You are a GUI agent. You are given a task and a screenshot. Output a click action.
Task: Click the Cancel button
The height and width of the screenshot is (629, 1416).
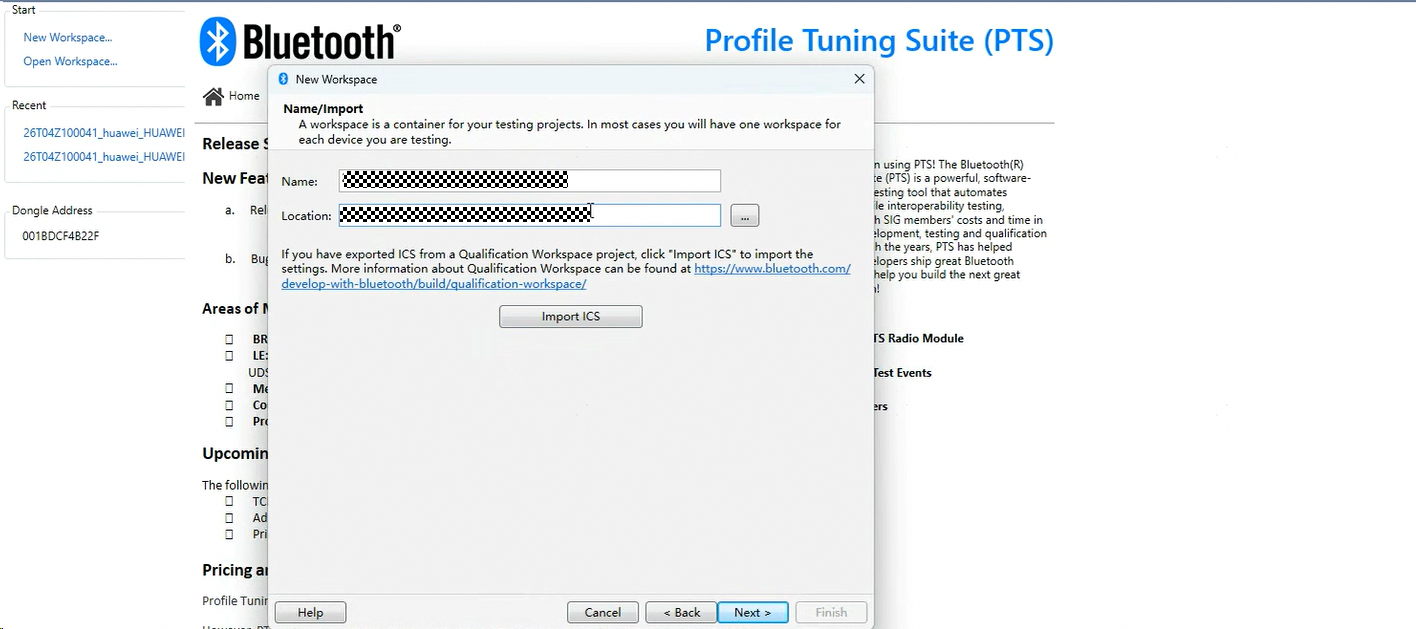(x=603, y=612)
